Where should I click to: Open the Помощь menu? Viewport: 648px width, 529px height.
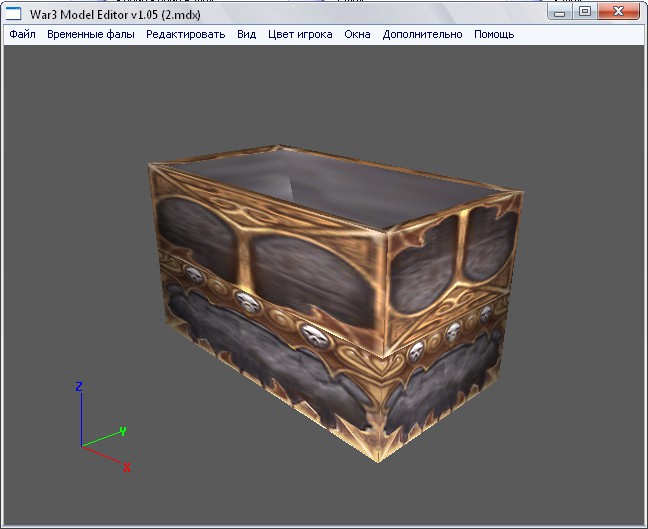(x=494, y=34)
